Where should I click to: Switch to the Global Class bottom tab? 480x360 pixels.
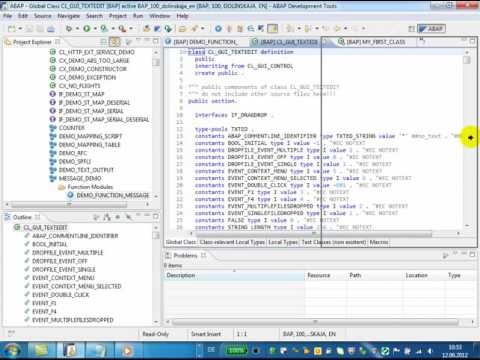point(181,242)
